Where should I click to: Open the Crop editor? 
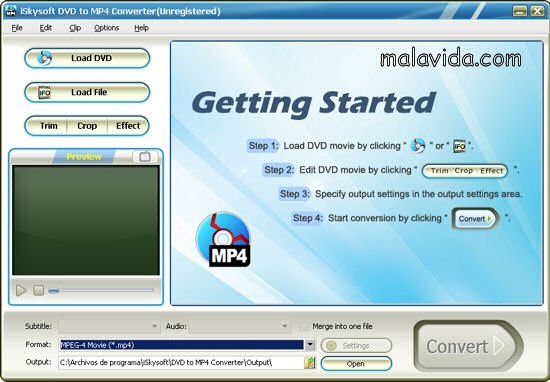pyautogui.click(x=87, y=126)
